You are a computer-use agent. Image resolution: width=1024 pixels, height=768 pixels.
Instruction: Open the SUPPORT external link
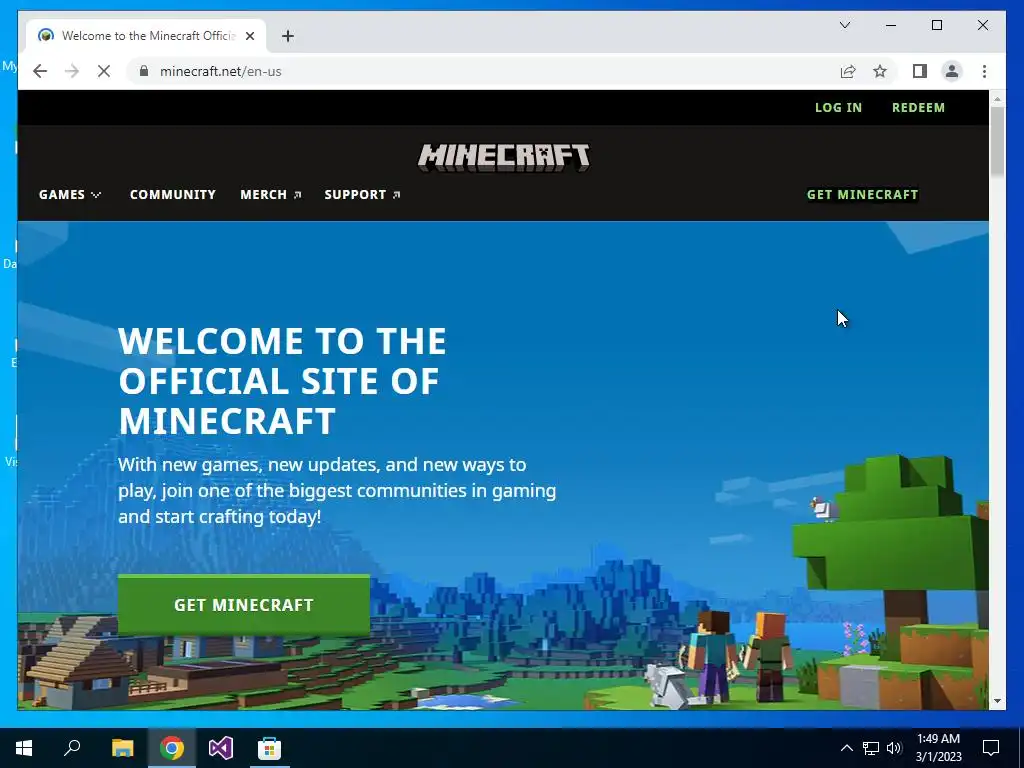coord(362,195)
